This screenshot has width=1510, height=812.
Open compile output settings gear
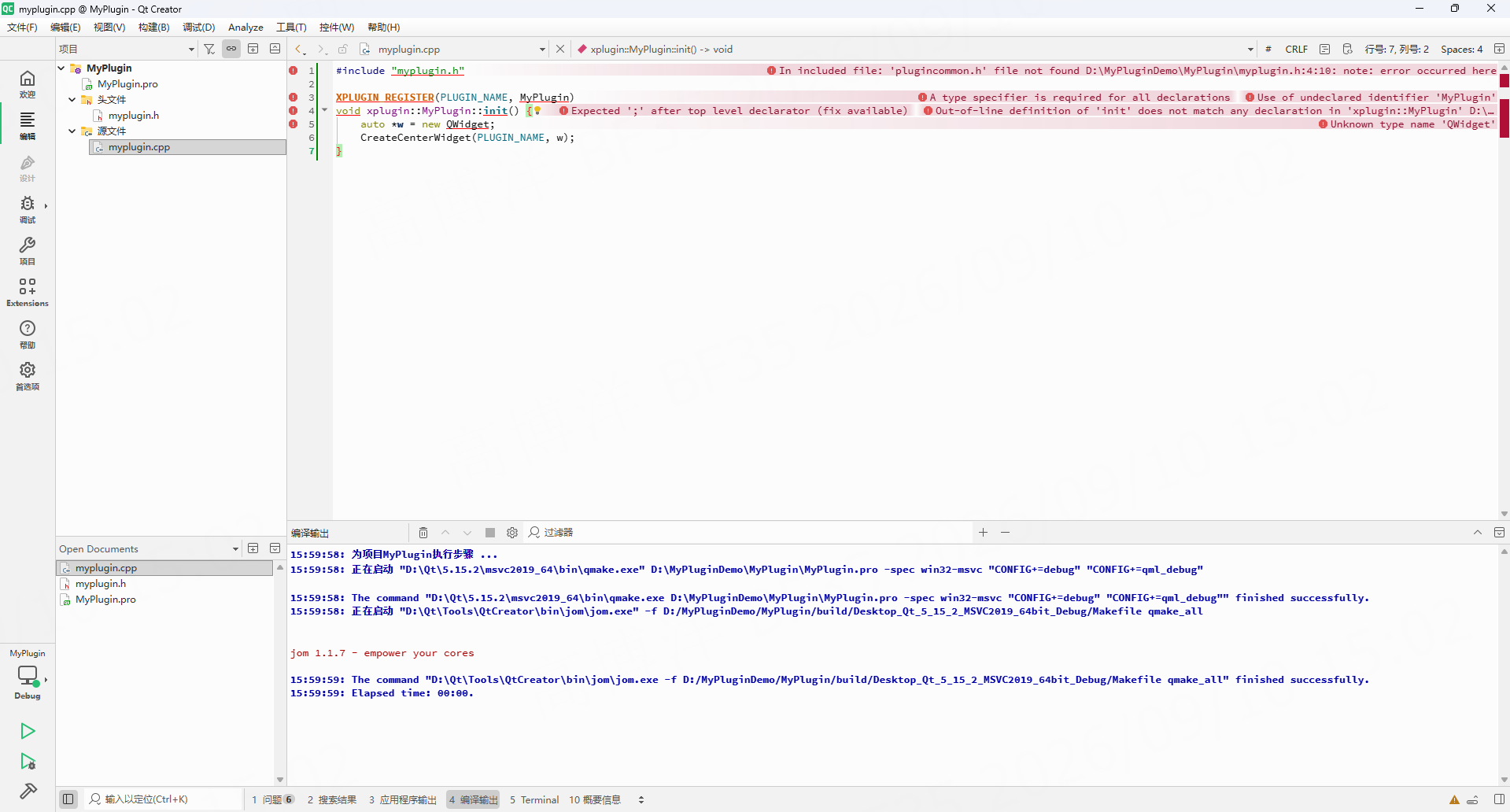pos(512,533)
